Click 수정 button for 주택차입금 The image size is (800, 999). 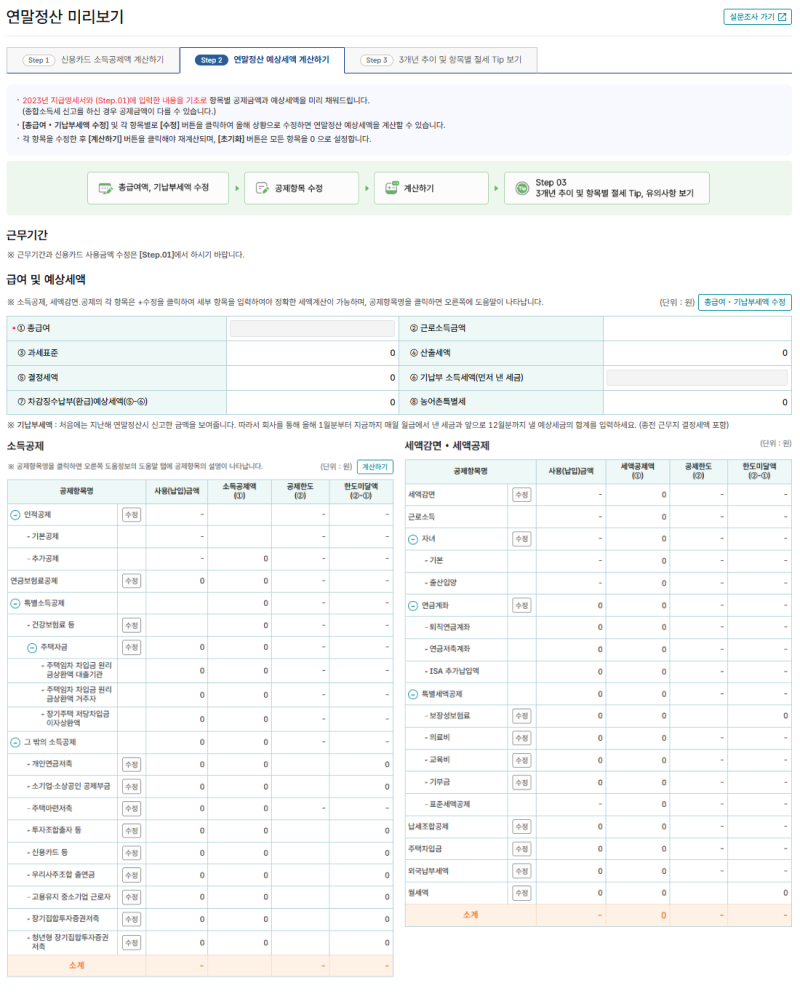(522, 849)
